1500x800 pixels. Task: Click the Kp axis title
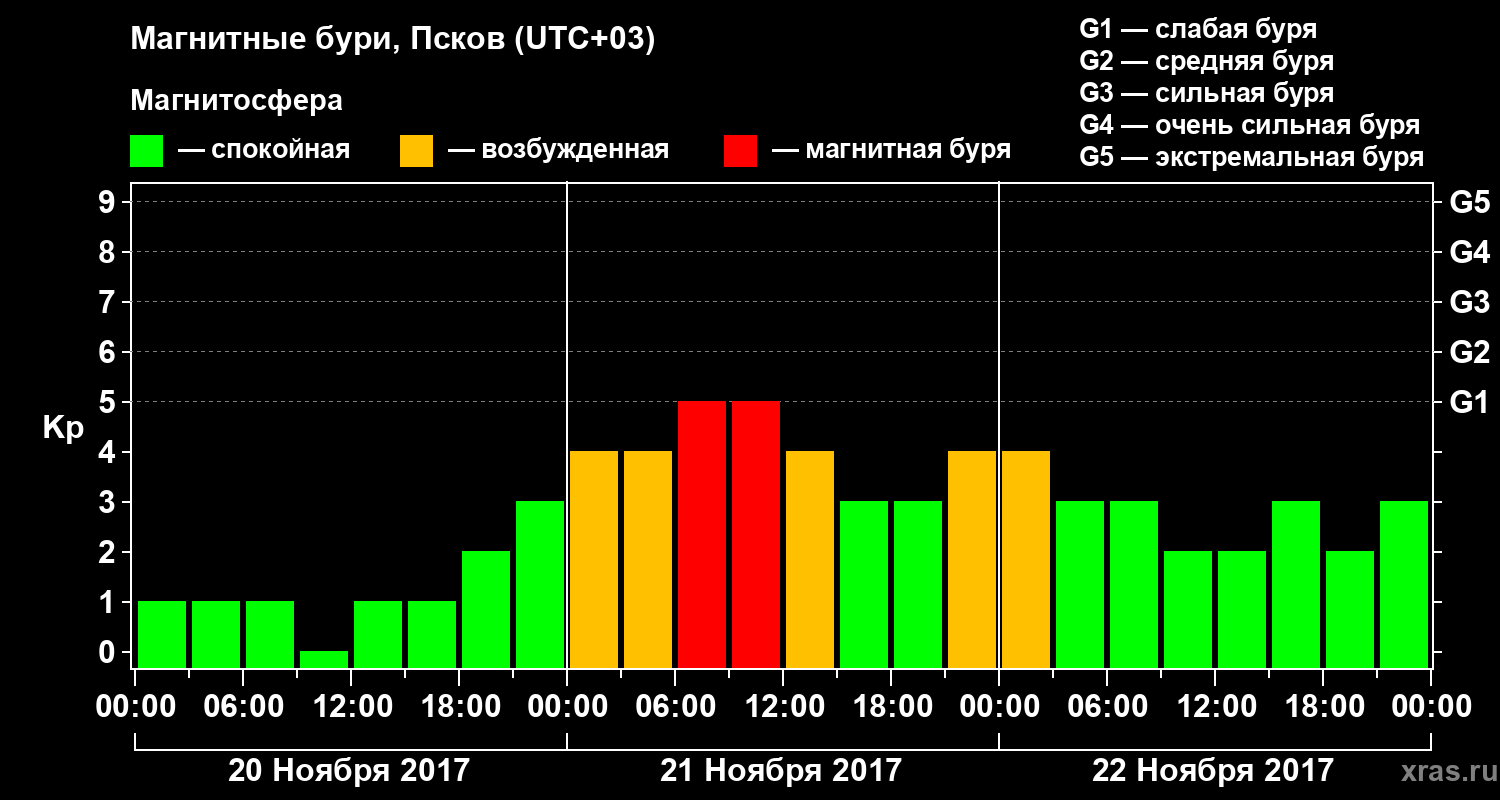click(x=63, y=430)
